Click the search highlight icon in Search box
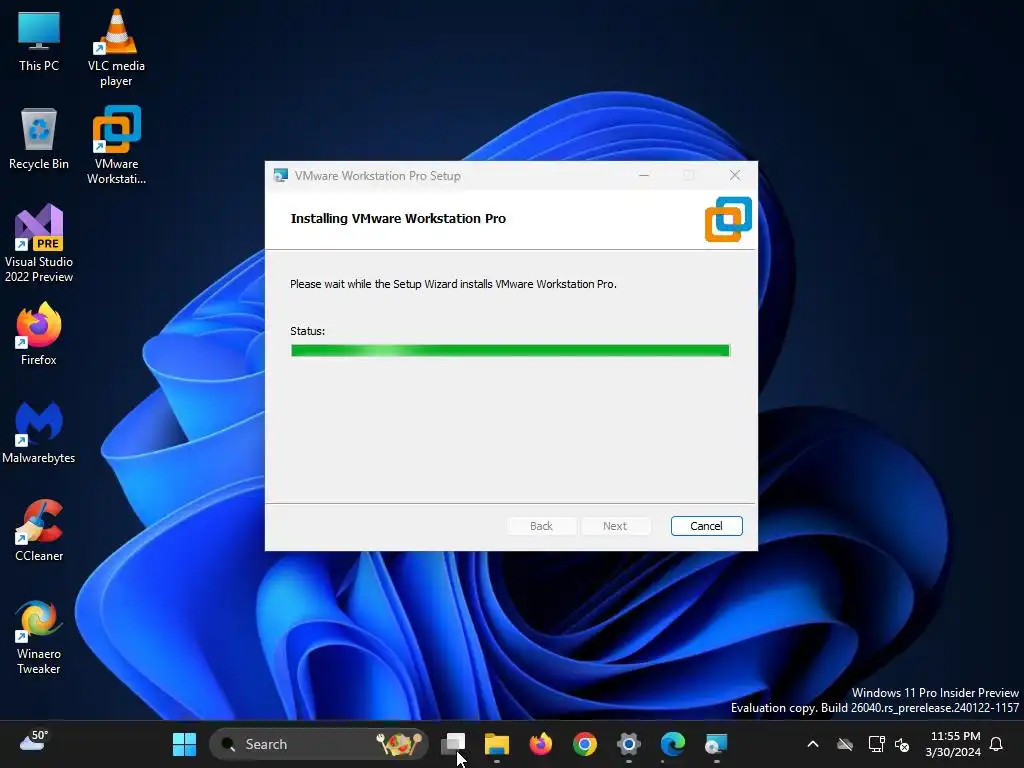Viewport: 1024px width, 768px height. click(399, 743)
